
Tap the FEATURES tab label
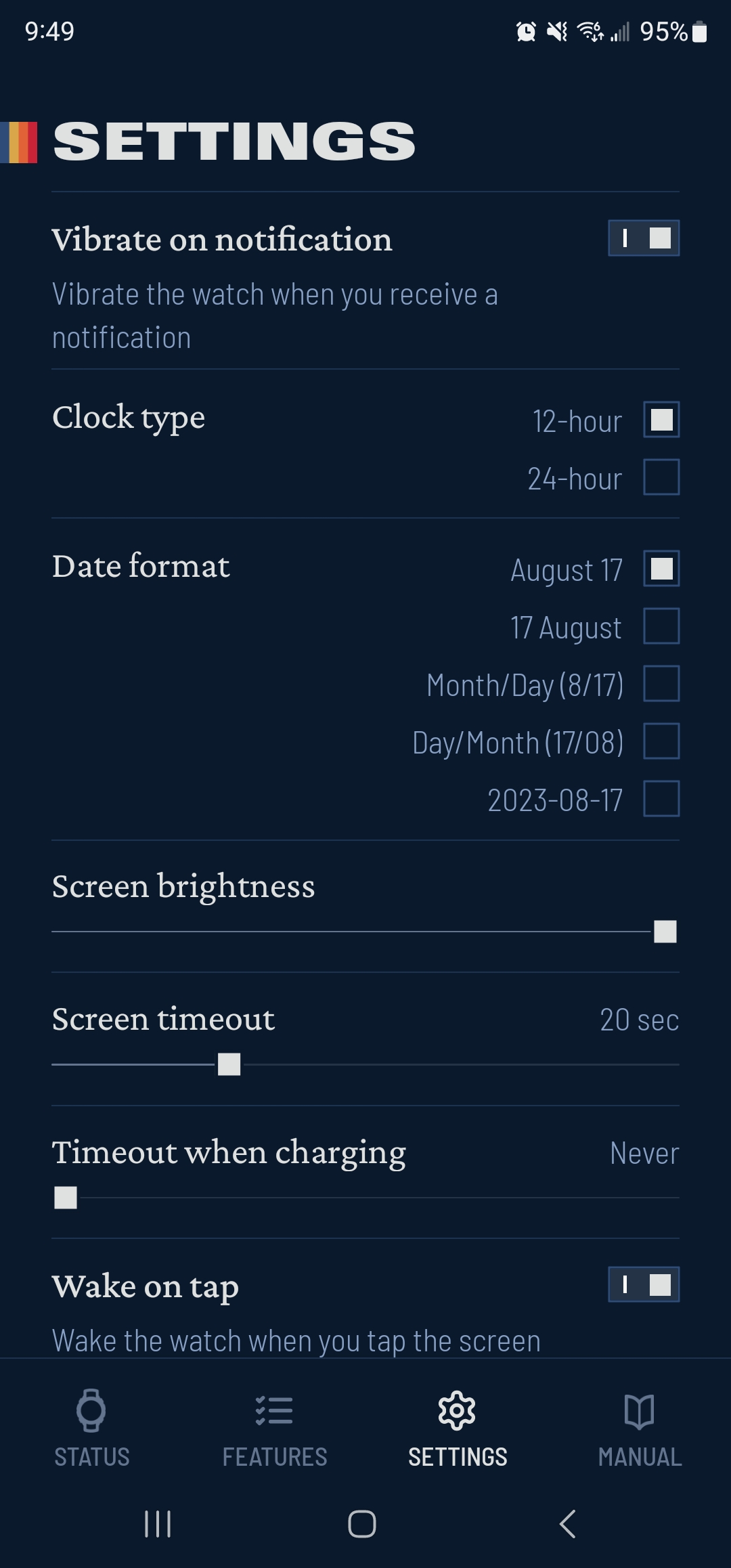pos(275,1457)
